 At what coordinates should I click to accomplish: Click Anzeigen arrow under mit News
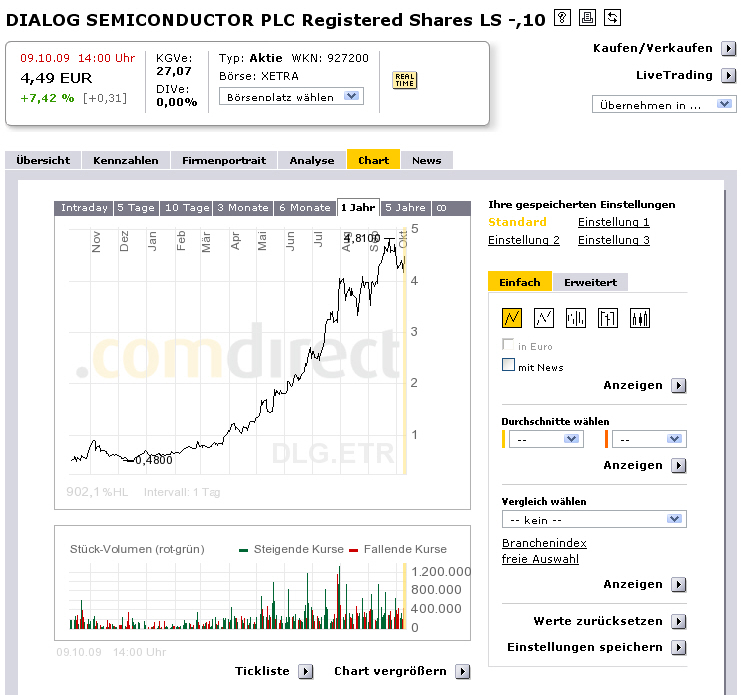[x=679, y=386]
